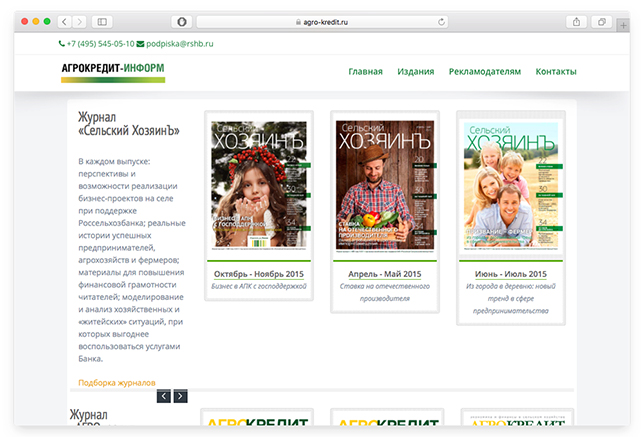Click the phone icon in the header
Viewport: 644px width, 437px height.
coord(62,44)
